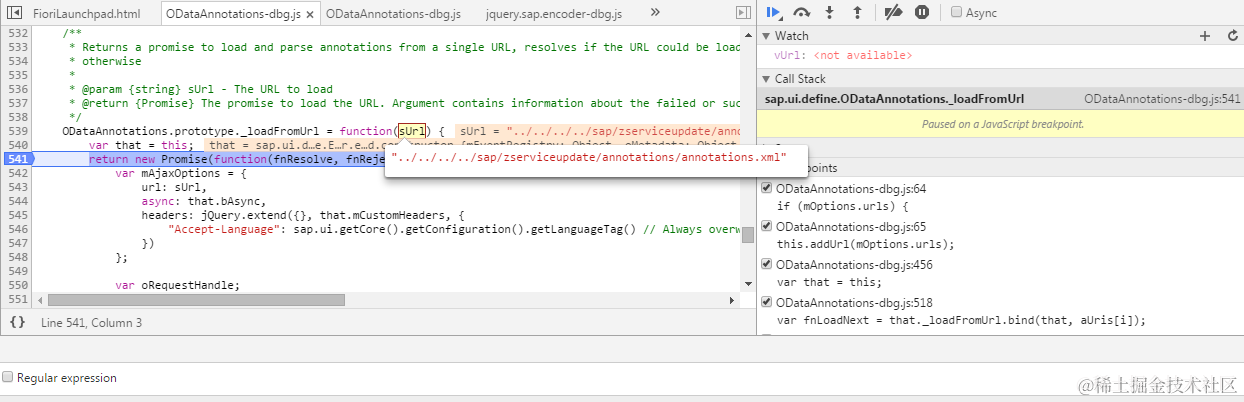Click 'var oRequestHandle;' on line 550

point(178,285)
